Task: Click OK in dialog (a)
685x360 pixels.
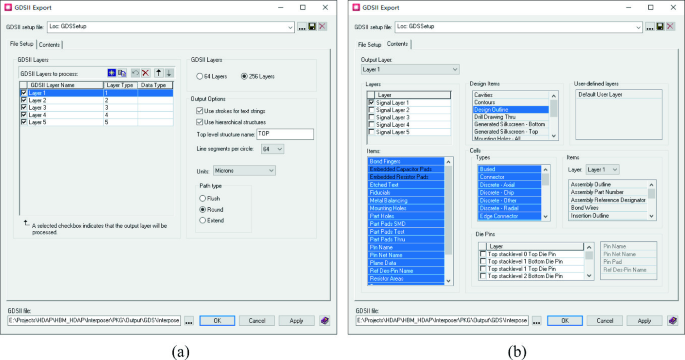Action: (217, 321)
